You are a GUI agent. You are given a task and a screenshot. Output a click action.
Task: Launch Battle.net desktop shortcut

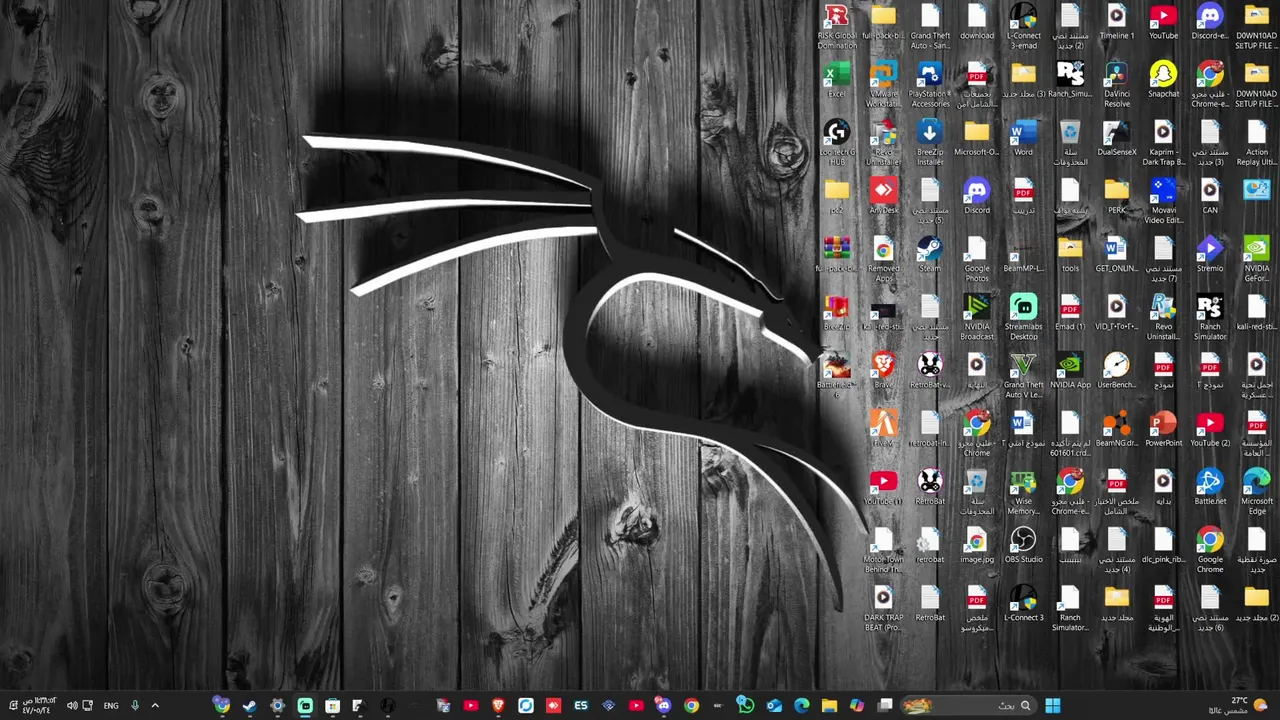1210,486
